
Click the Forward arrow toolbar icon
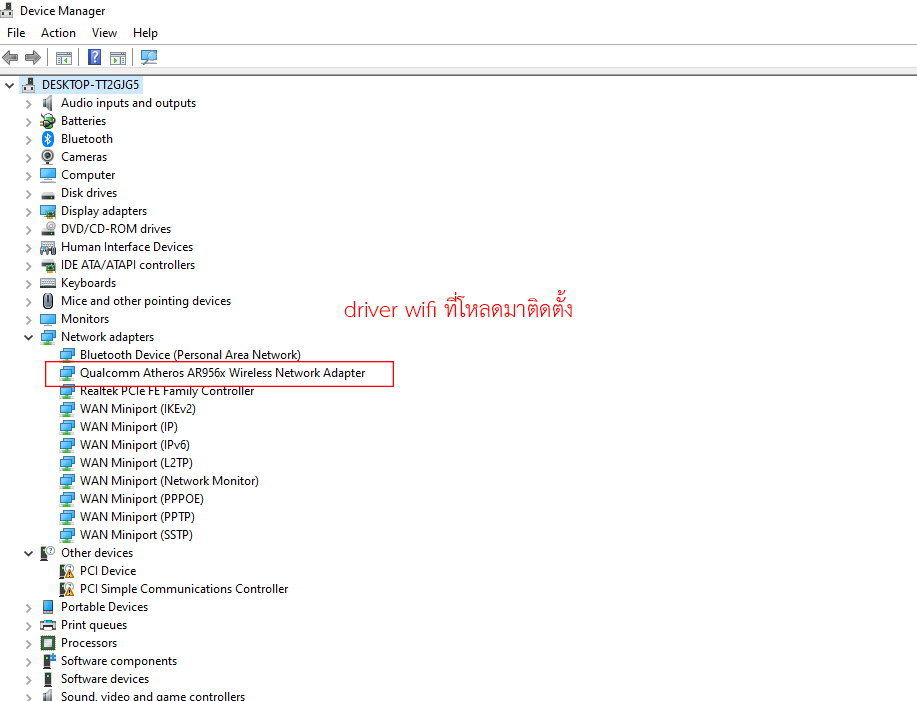(33, 57)
